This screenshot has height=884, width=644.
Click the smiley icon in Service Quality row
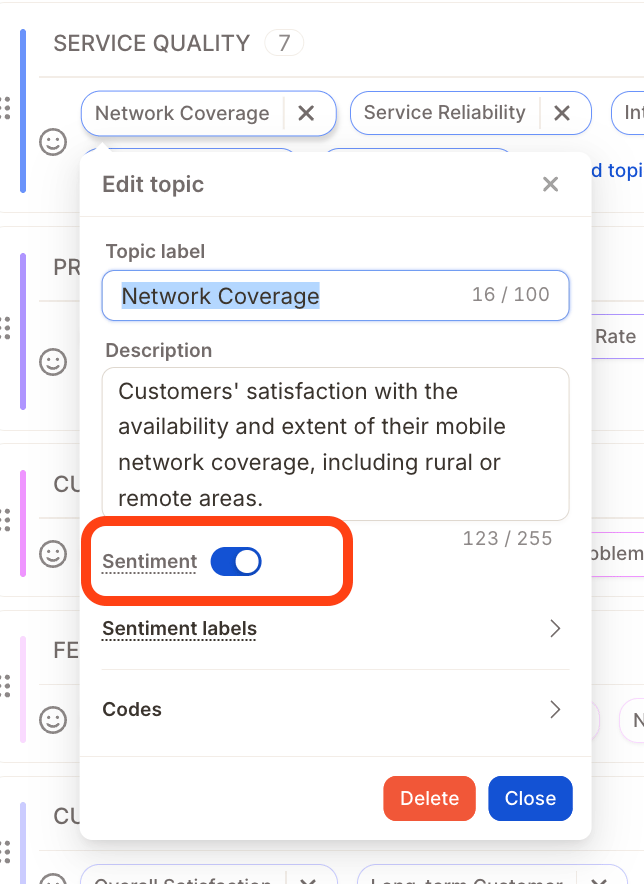[x=53, y=142]
